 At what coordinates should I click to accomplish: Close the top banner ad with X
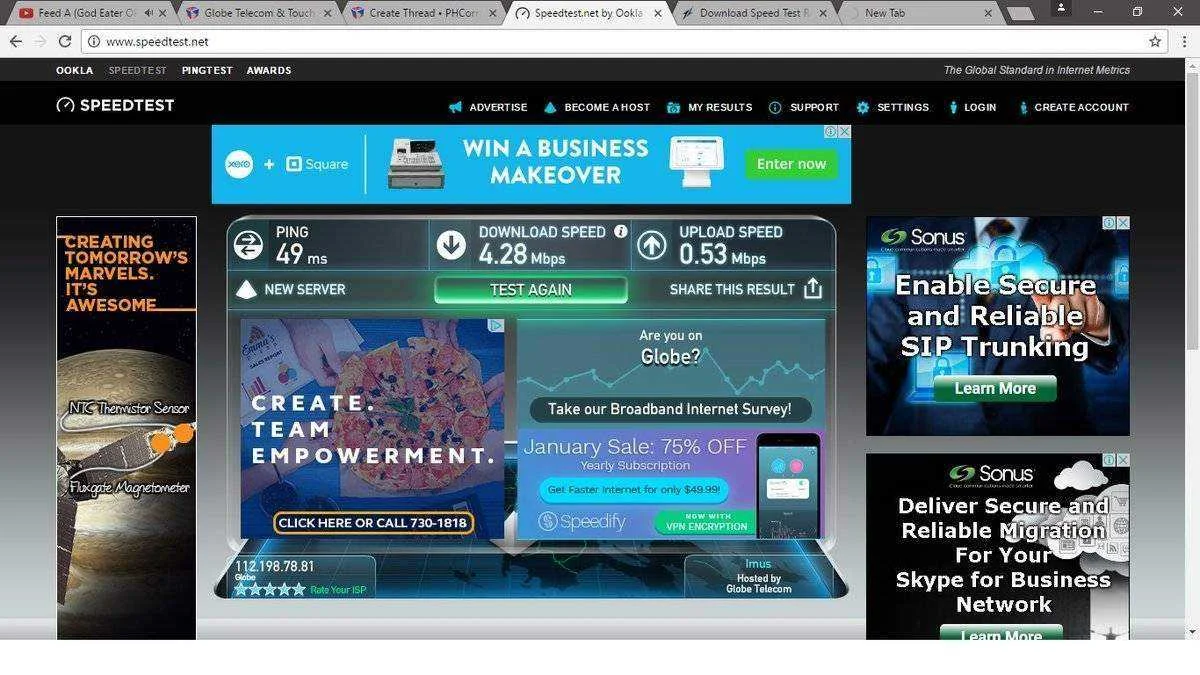(844, 132)
